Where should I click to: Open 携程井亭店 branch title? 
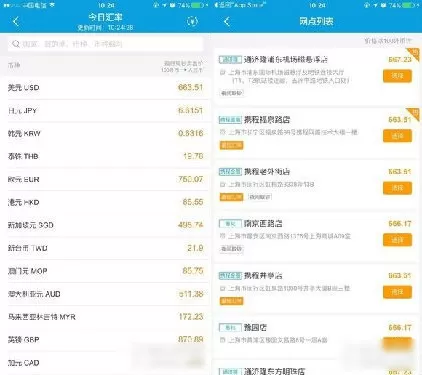pos(263,276)
